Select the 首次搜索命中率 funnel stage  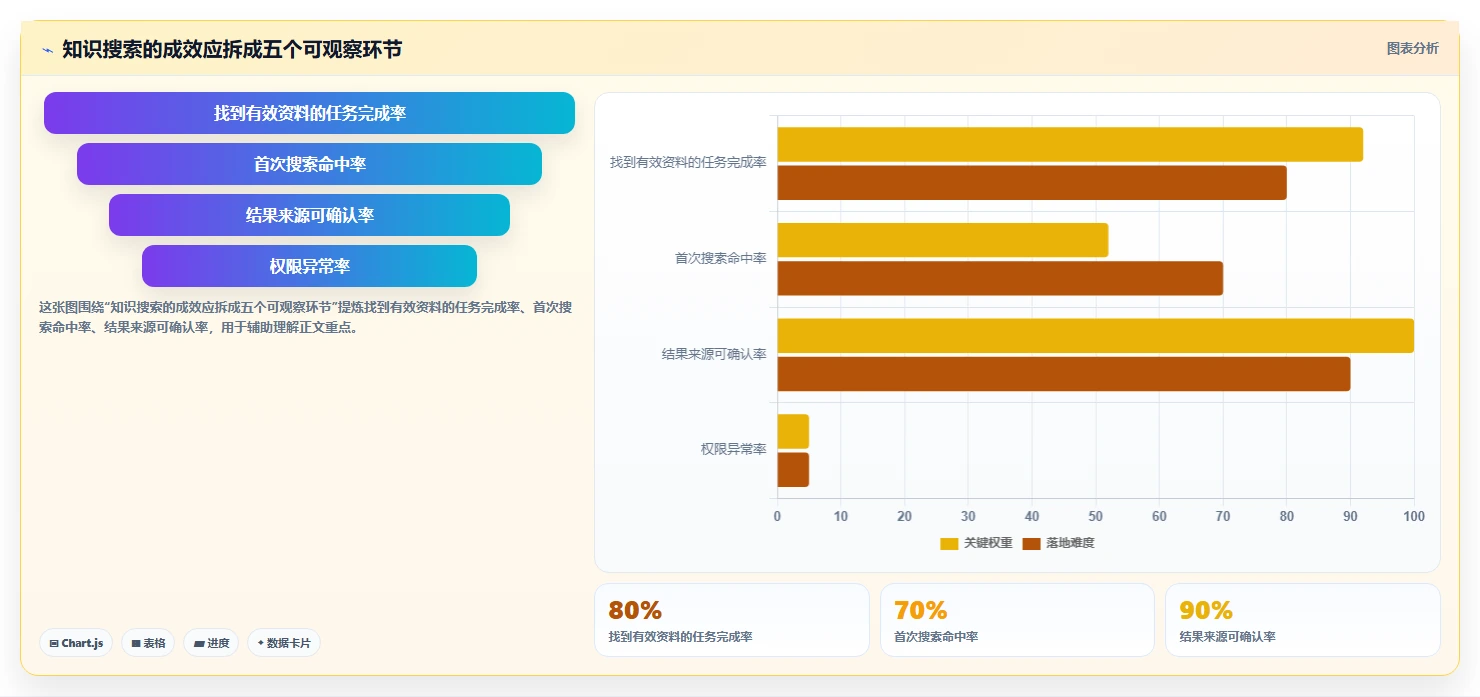point(309,164)
